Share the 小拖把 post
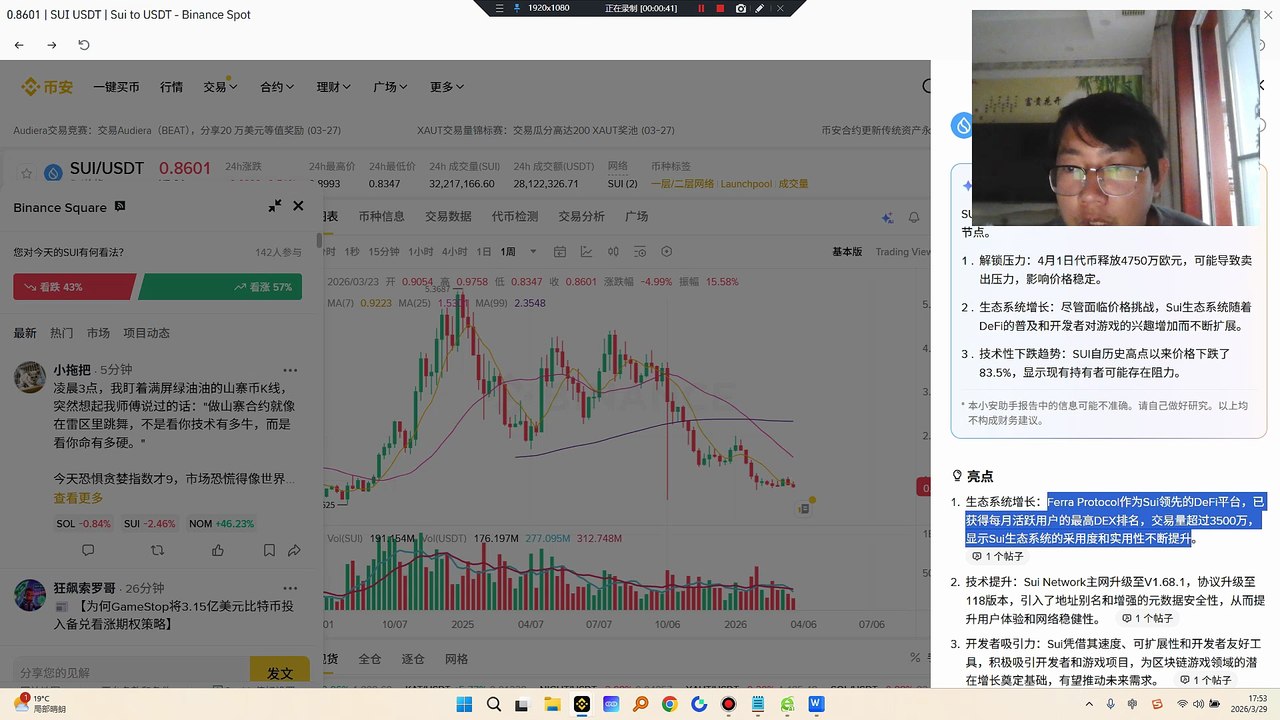 [294, 550]
